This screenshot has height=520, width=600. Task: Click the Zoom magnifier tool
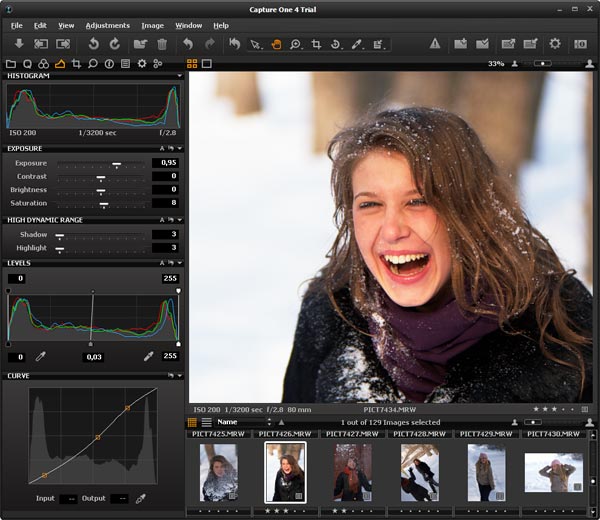point(296,44)
